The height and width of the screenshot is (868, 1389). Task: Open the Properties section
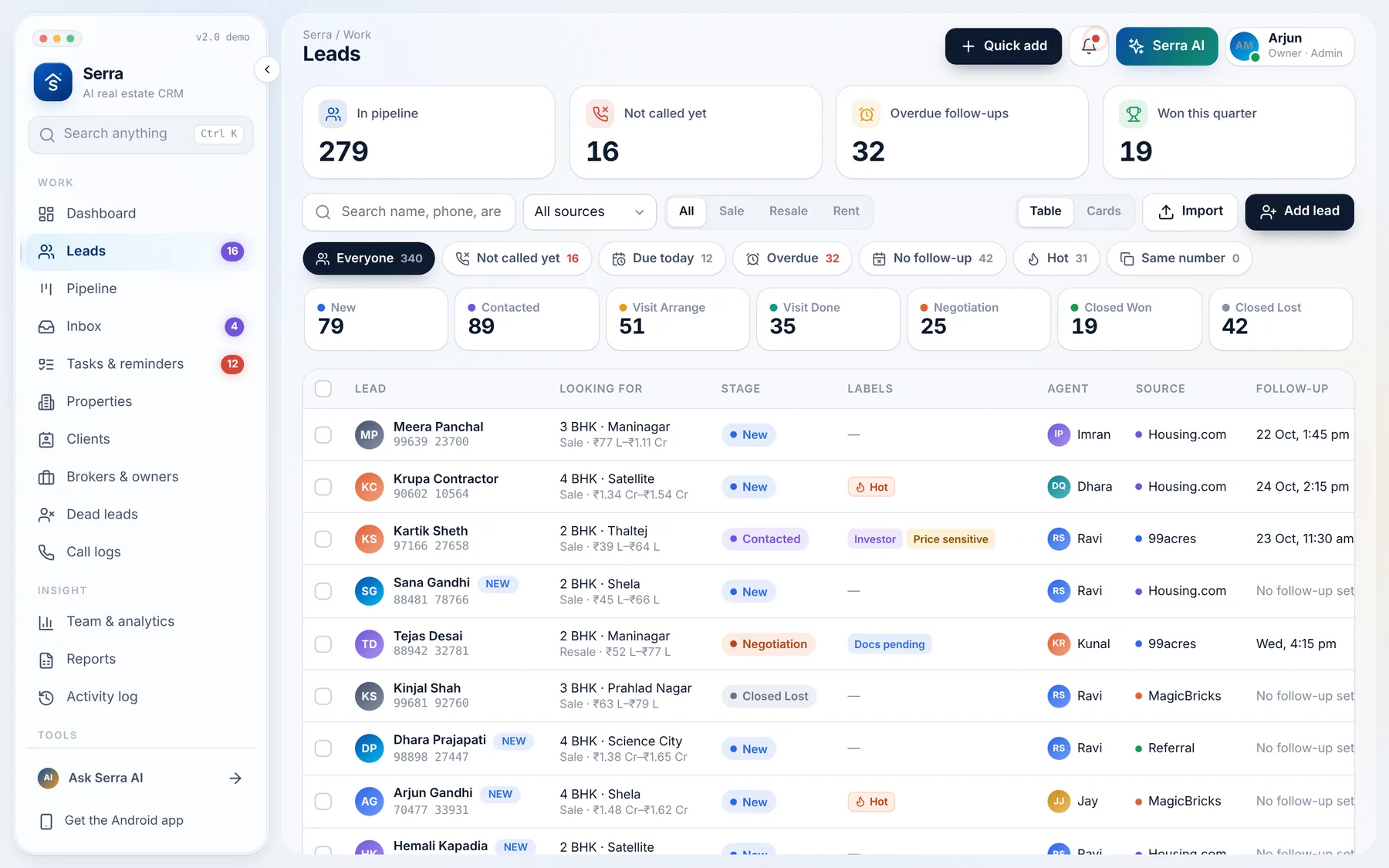click(140, 402)
